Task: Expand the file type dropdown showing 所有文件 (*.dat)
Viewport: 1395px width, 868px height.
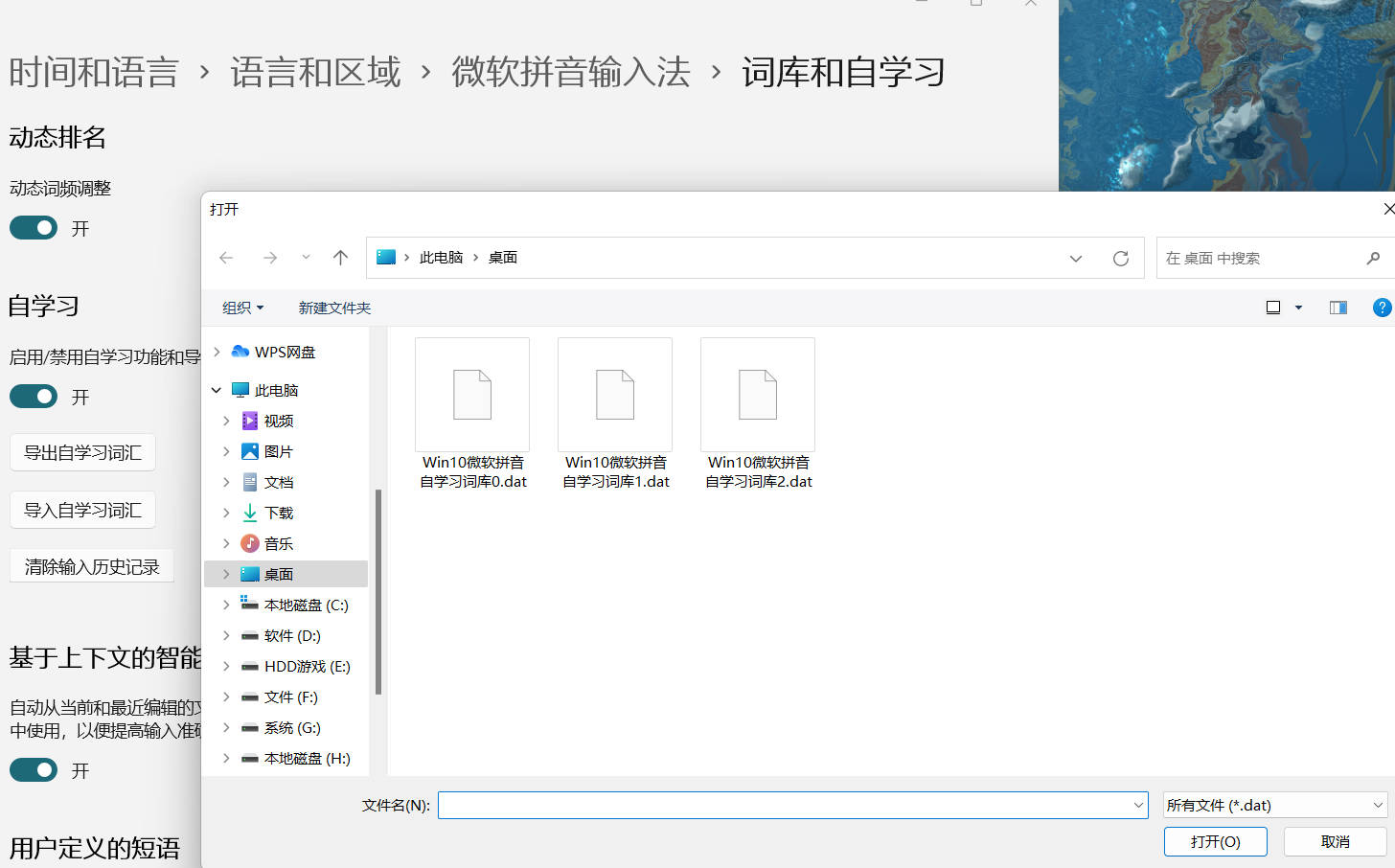Action: pos(1274,805)
